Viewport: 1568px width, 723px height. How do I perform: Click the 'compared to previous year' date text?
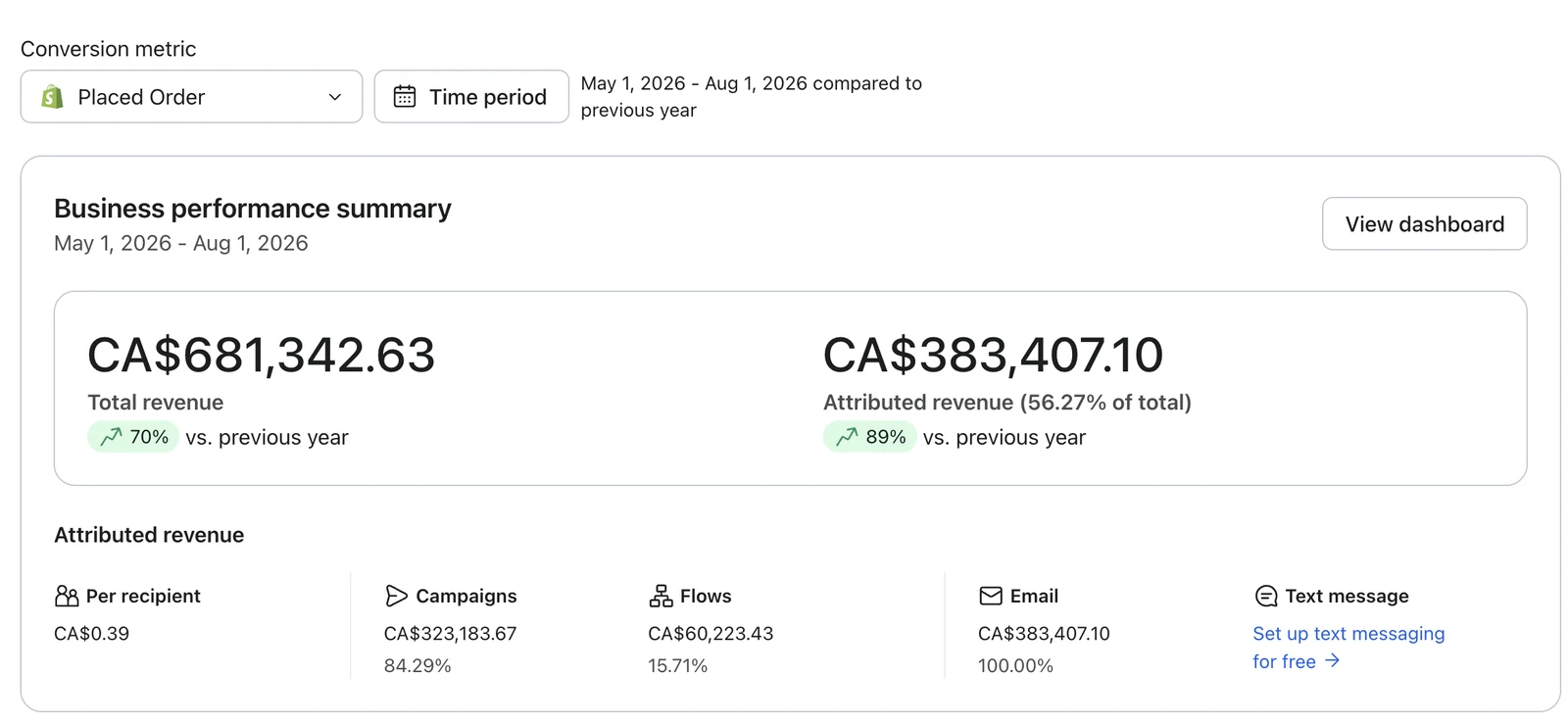tap(752, 96)
